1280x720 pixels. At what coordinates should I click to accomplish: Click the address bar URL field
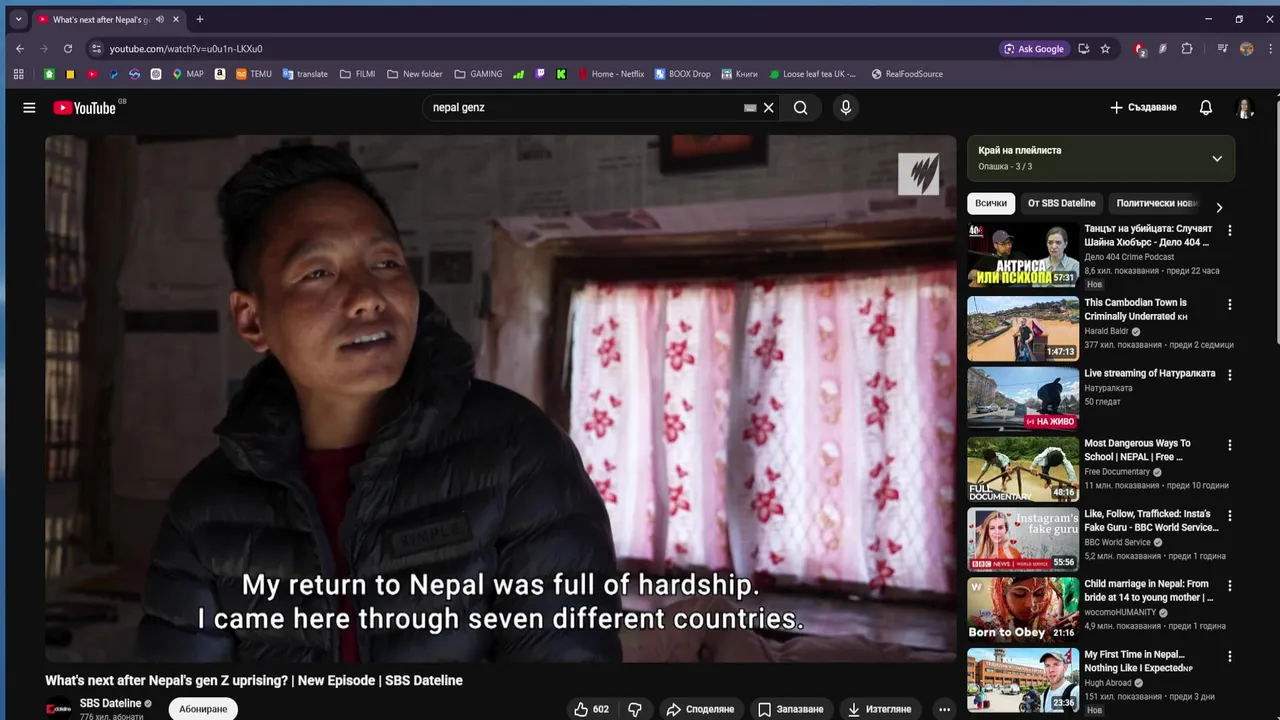540,48
